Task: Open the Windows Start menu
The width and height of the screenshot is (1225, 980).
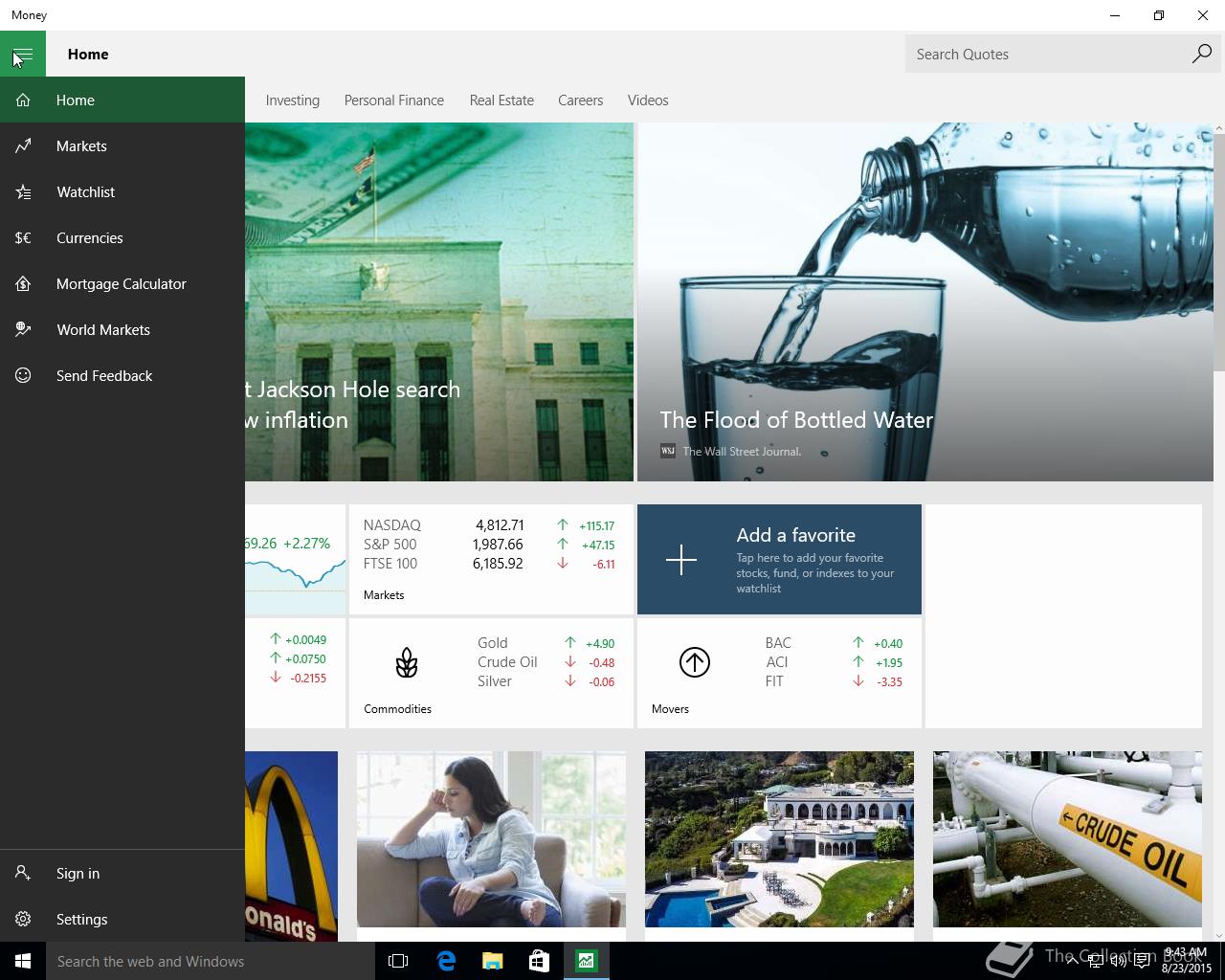Action: [x=23, y=961]
